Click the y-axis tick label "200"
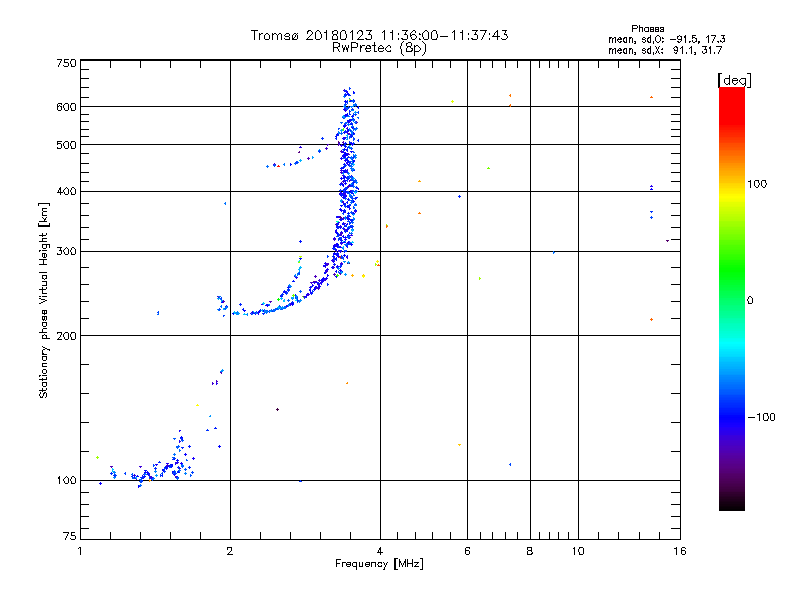 click(66, 336)
